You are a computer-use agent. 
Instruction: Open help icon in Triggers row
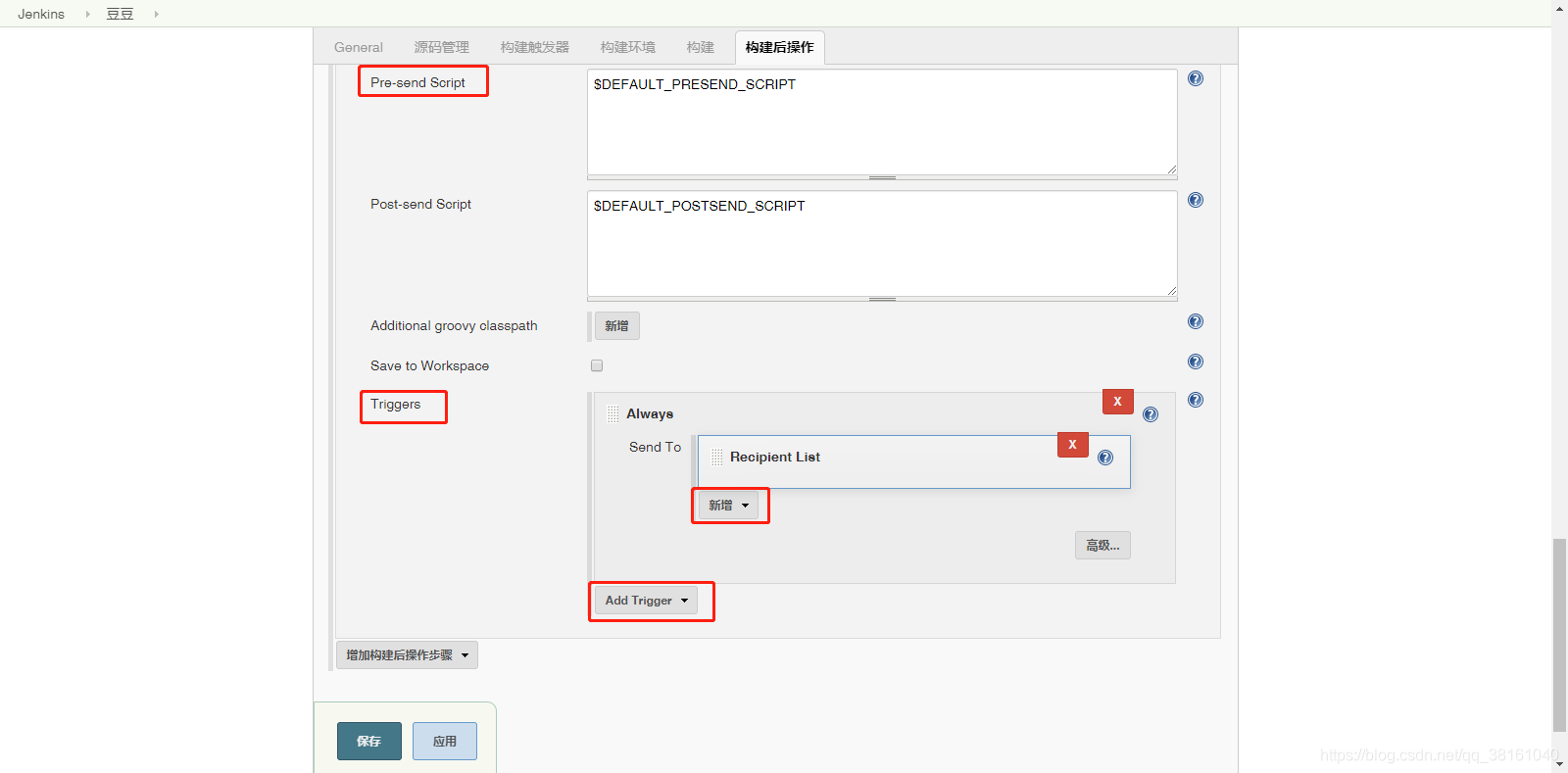pyautogui.click(x=1196, y=400)
